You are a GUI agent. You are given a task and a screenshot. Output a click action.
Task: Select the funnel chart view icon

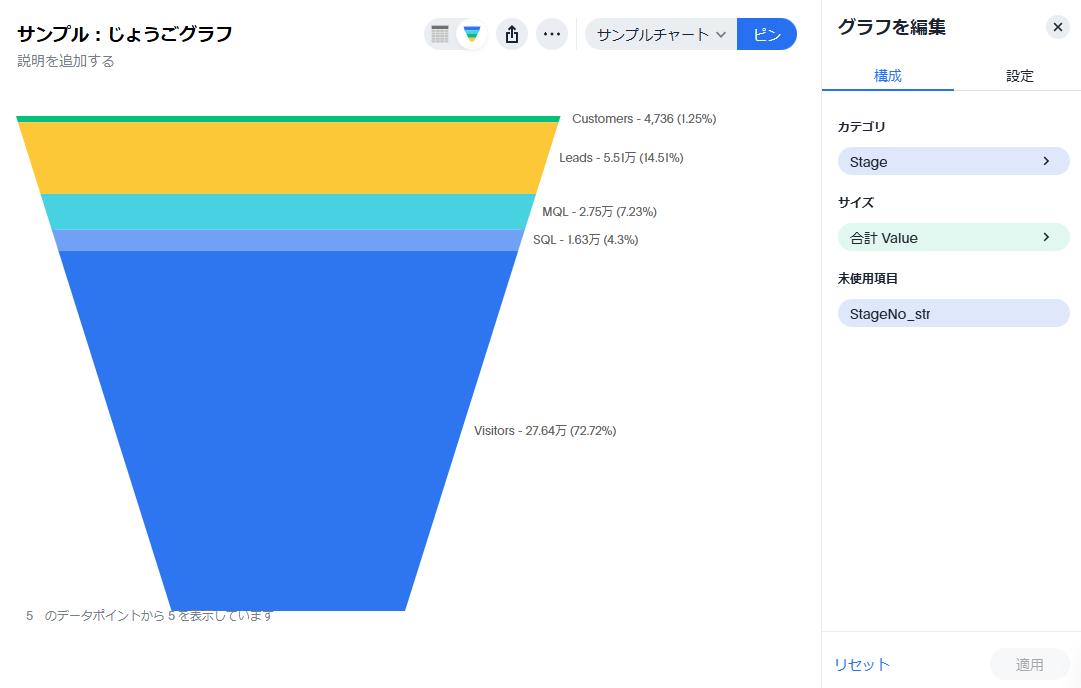(472, 34)
